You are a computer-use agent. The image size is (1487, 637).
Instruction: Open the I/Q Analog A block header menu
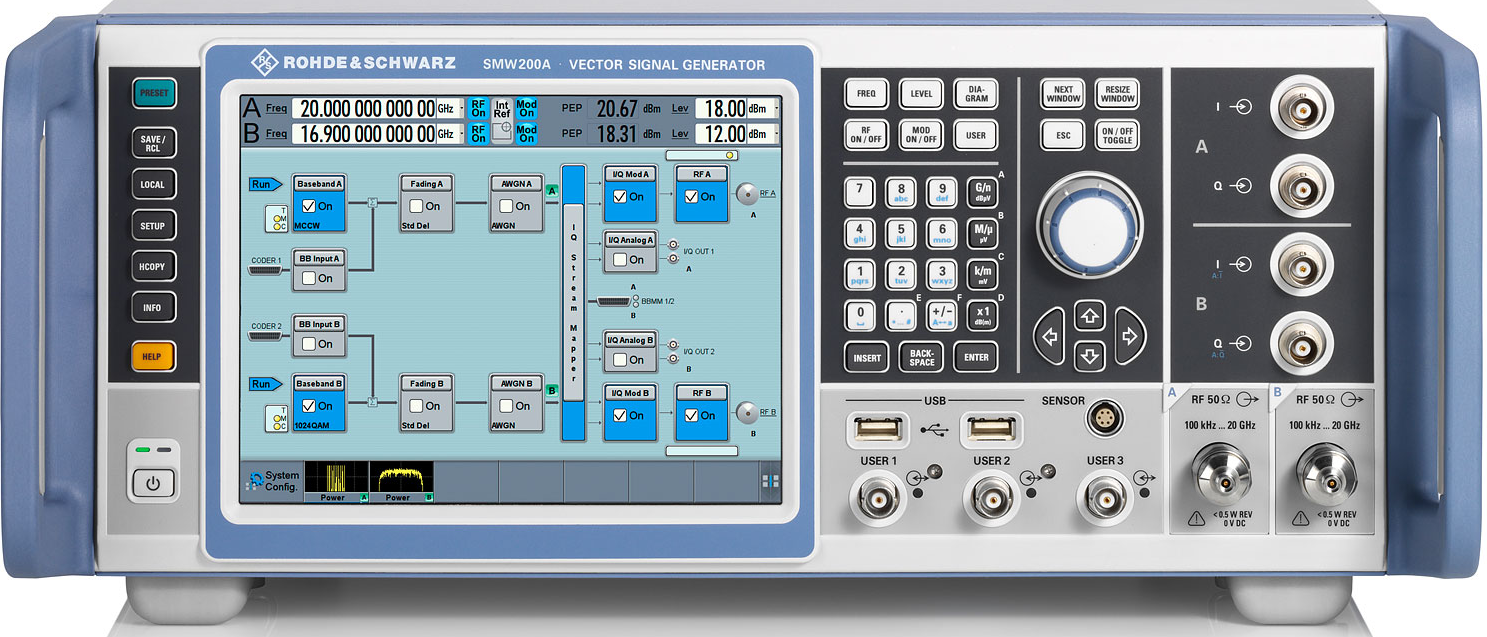pos(630,240)
